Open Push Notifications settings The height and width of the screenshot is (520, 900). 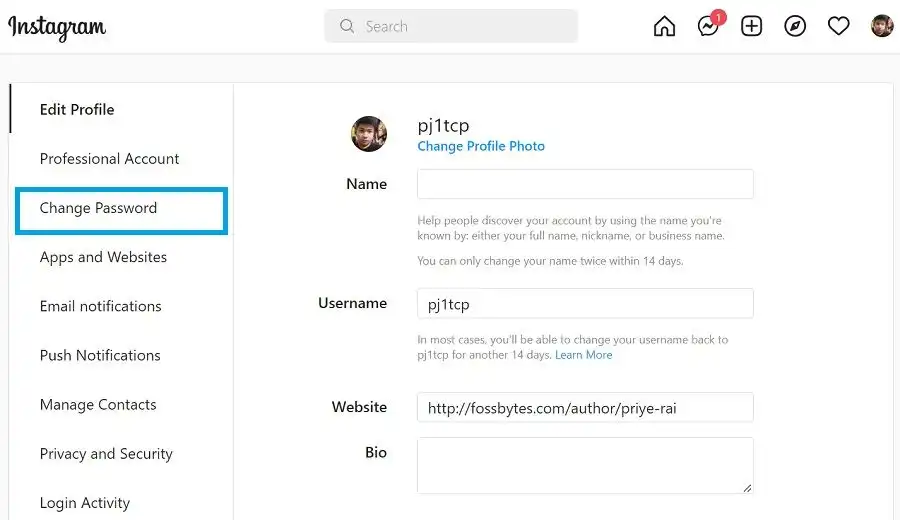100,355
